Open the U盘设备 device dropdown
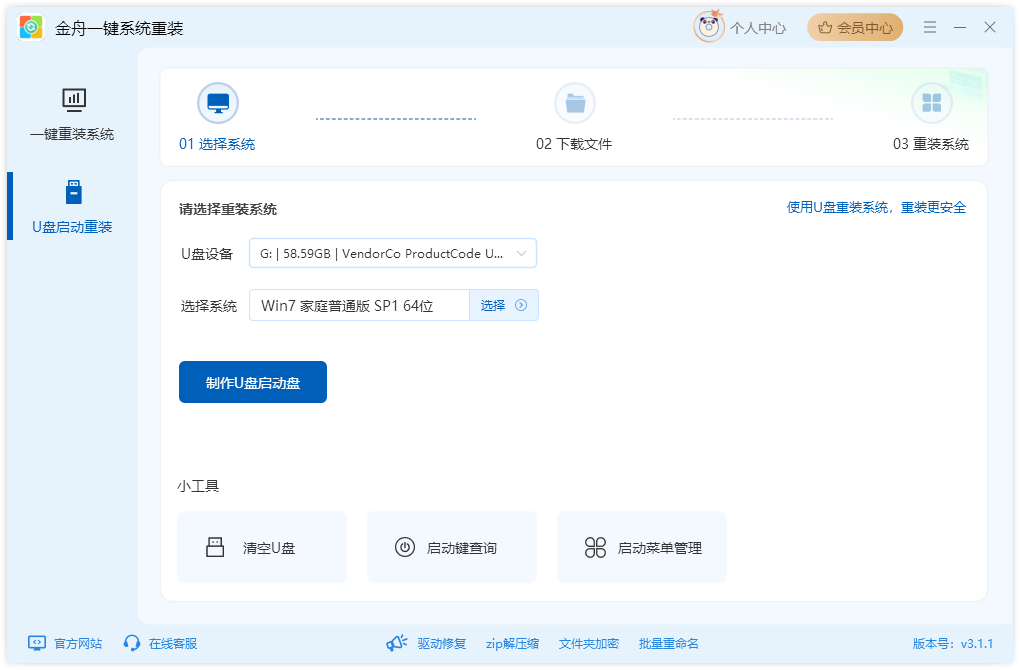The image size is (1020, 670). (x=393, y=253)
